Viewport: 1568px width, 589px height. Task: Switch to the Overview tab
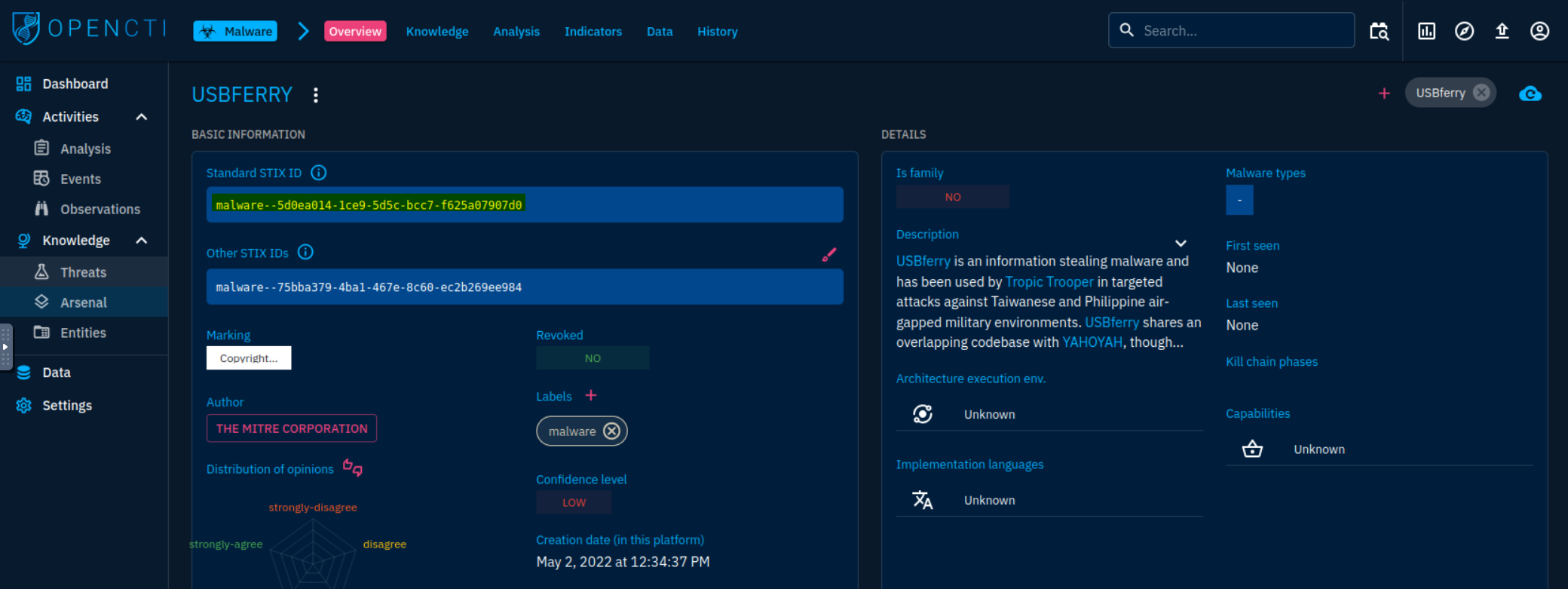pos(355,31)
